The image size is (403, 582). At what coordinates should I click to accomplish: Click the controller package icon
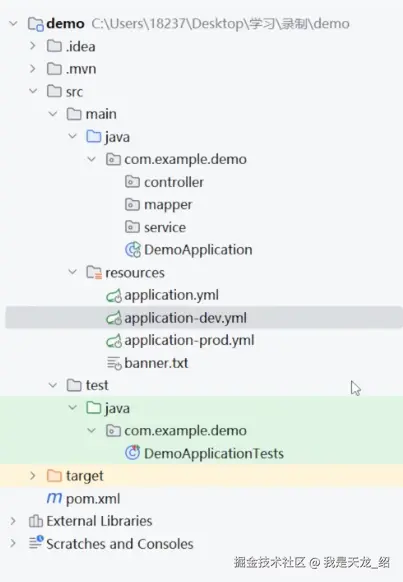132,182
